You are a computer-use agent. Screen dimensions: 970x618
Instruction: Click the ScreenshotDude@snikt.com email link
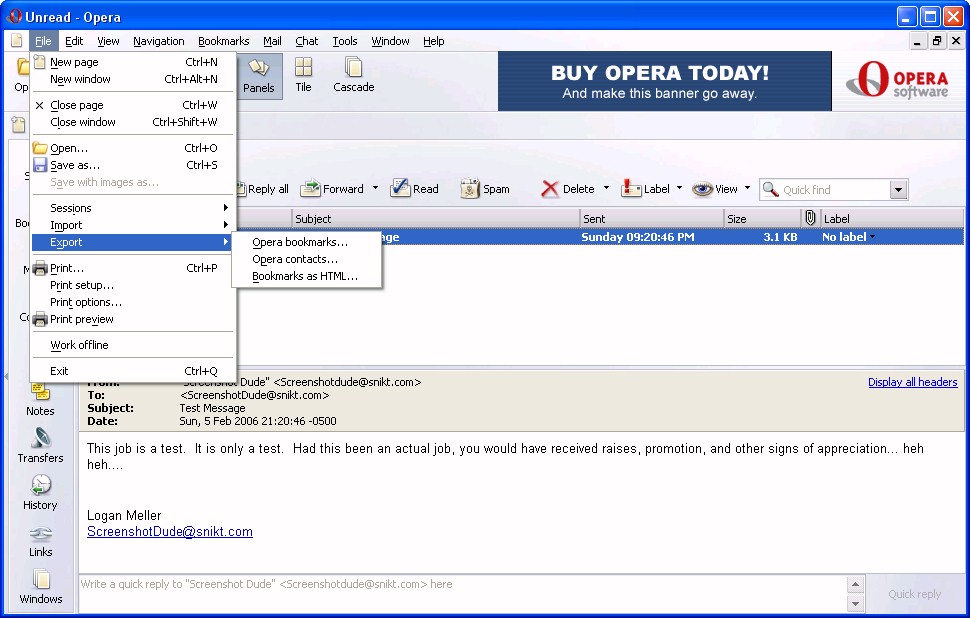(x=170, y=532)
